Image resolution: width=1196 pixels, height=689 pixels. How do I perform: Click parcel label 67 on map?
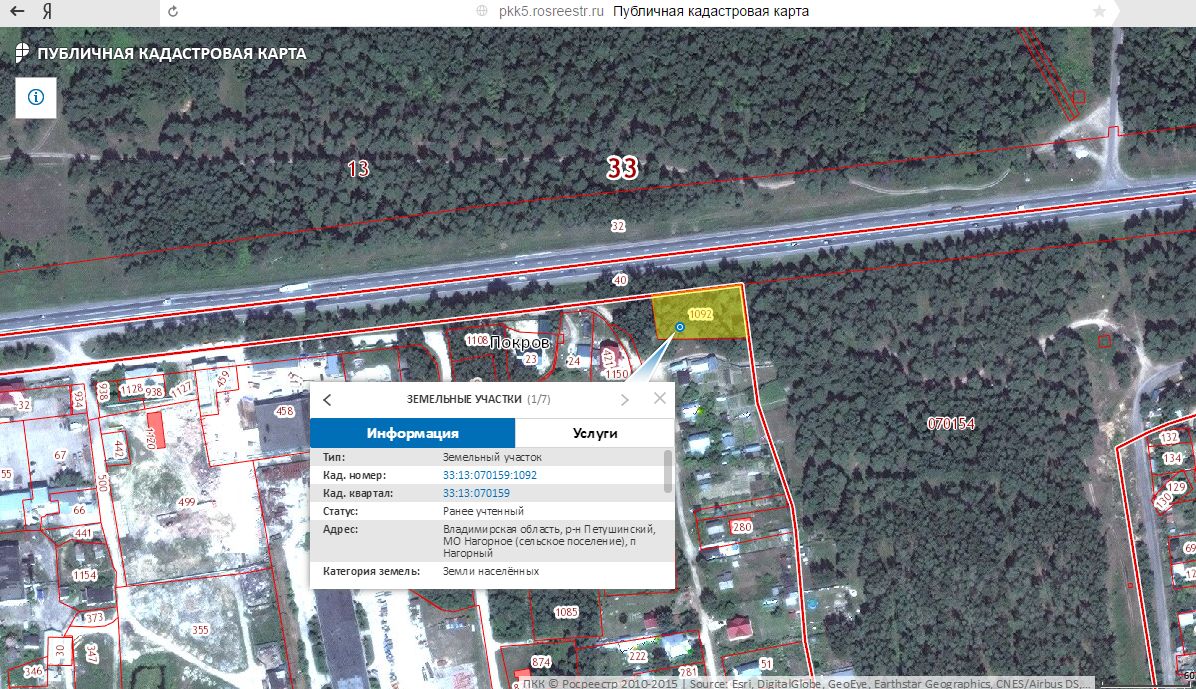(x=60, y=455)
